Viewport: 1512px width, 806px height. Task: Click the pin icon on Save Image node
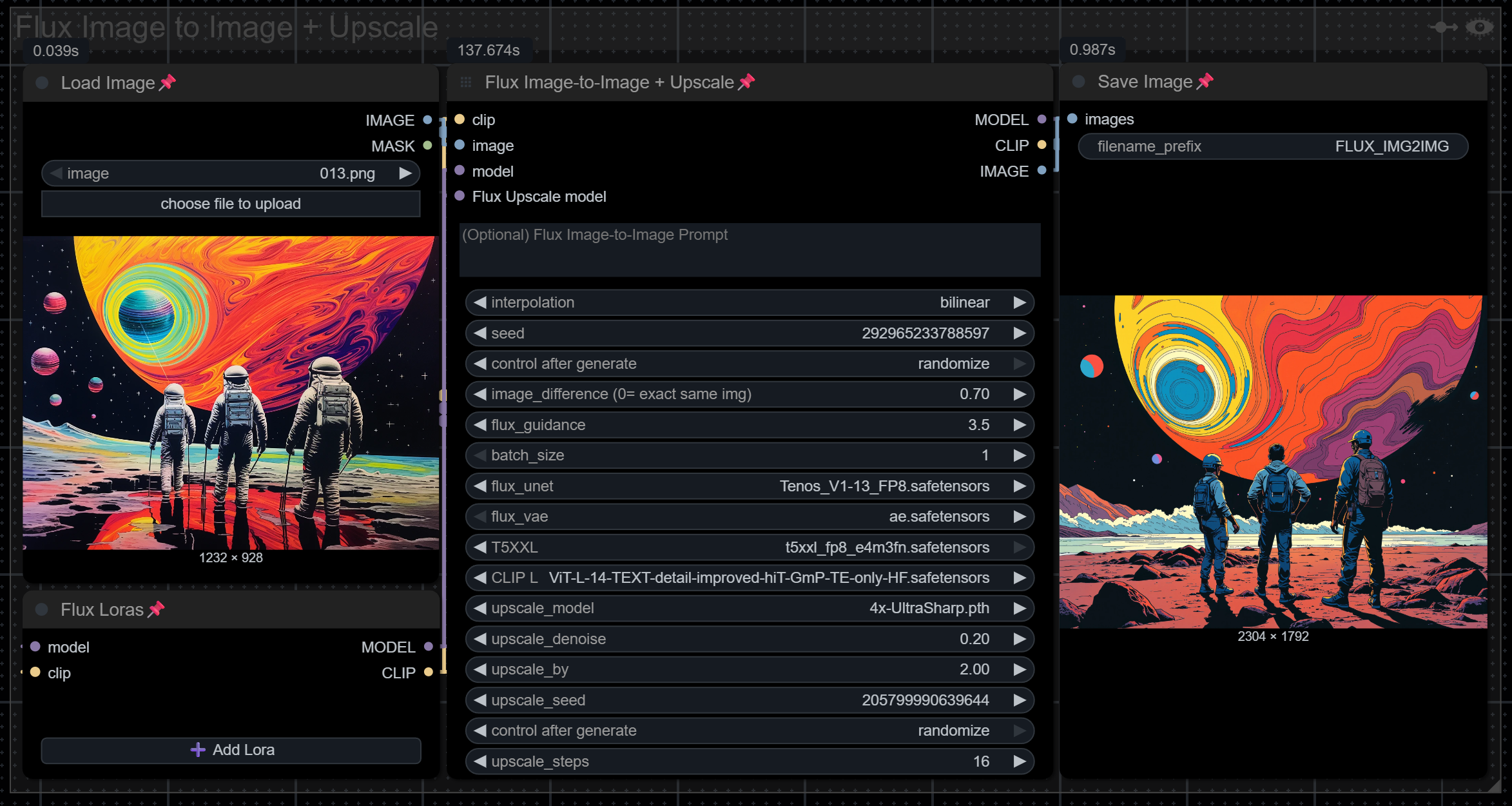point(1205,81)
